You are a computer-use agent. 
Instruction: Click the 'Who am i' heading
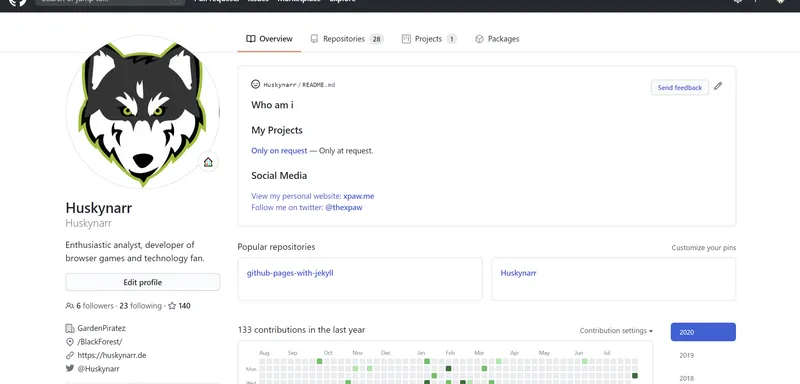coord(272,105)
